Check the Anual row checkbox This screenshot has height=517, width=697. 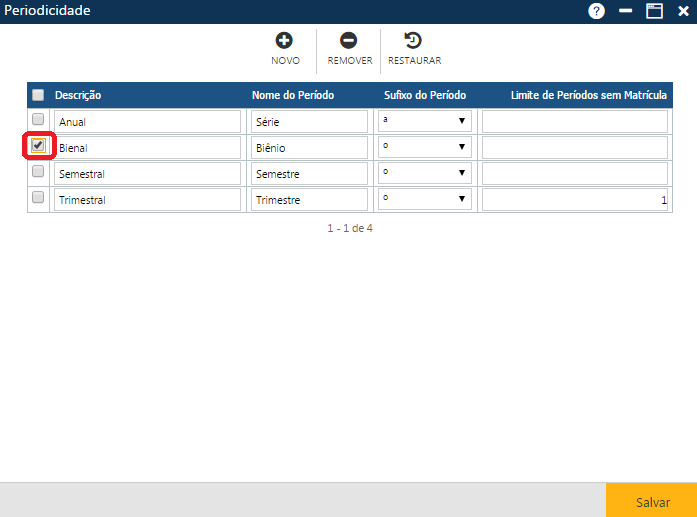[x=38, y=120]
